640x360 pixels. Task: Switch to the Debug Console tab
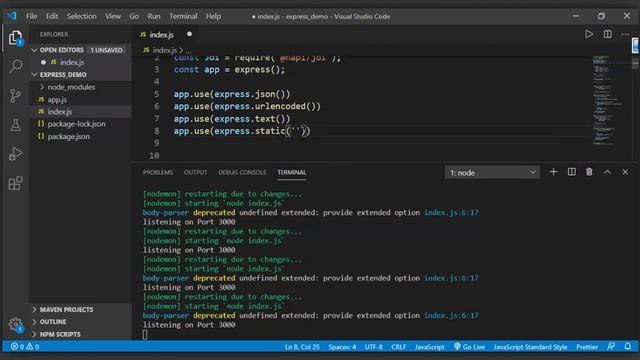coord(242,173)
